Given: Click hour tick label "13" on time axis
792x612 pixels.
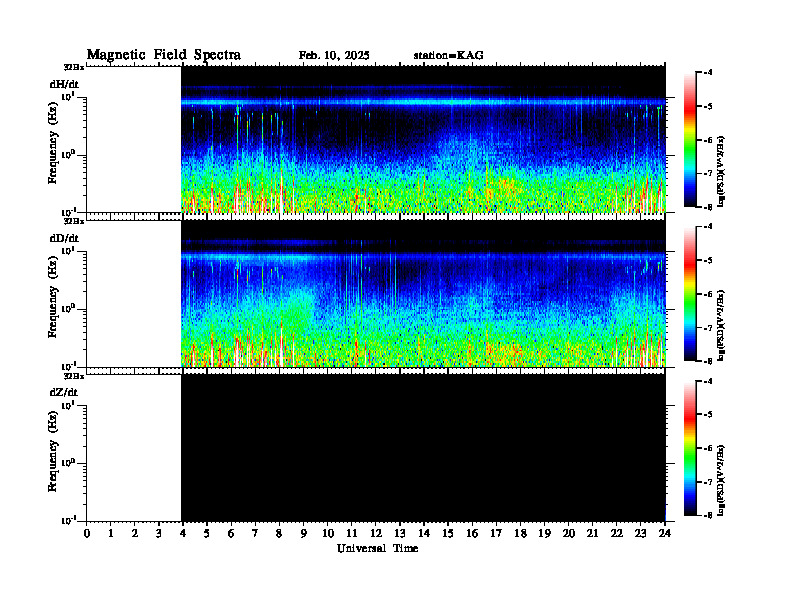Looking at the screenshot, I should tap(400, 533).
